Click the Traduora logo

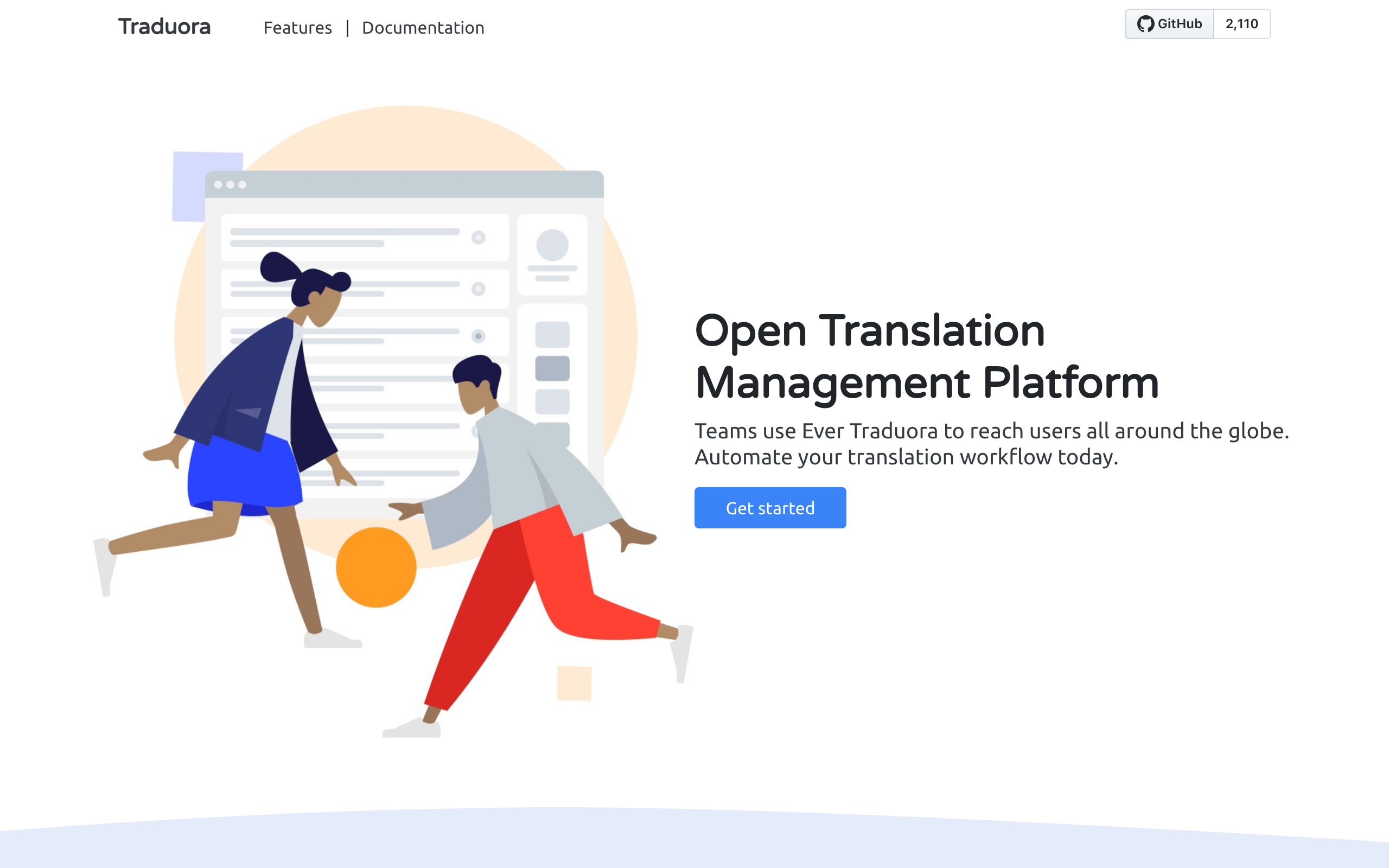(x=164, y=27)
